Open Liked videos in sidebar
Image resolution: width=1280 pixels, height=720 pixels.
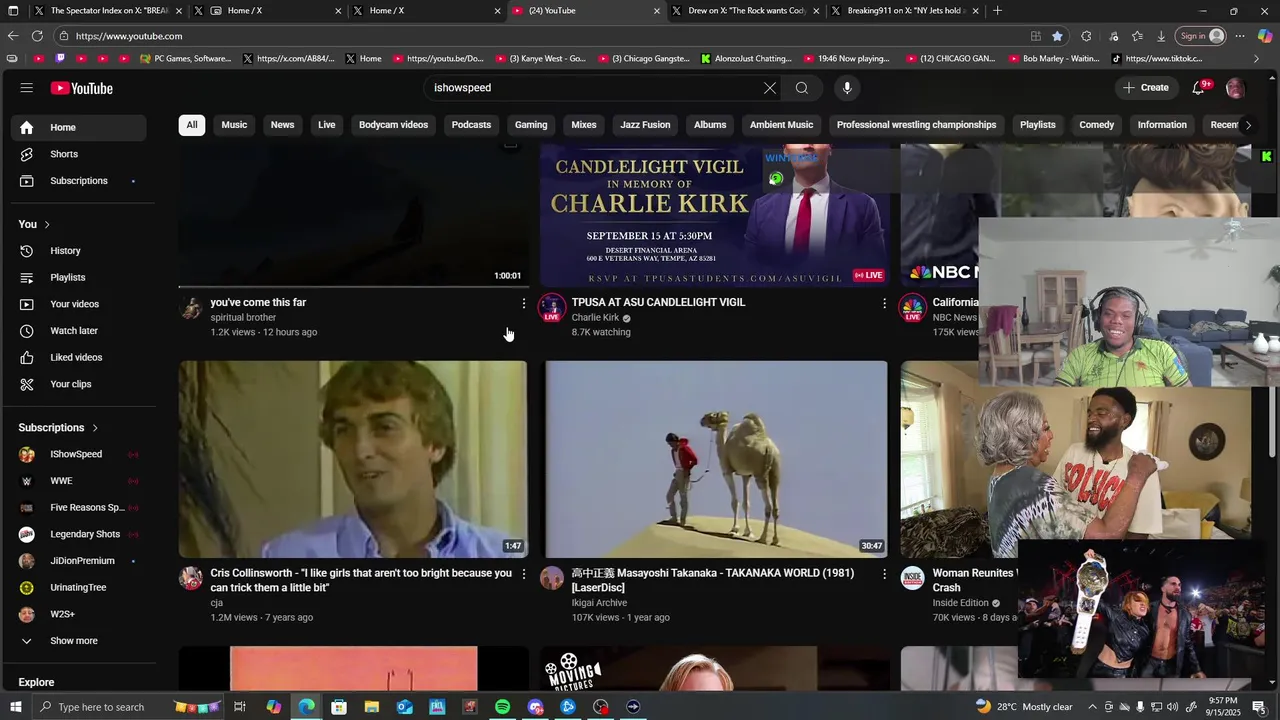tap(79, 358)
